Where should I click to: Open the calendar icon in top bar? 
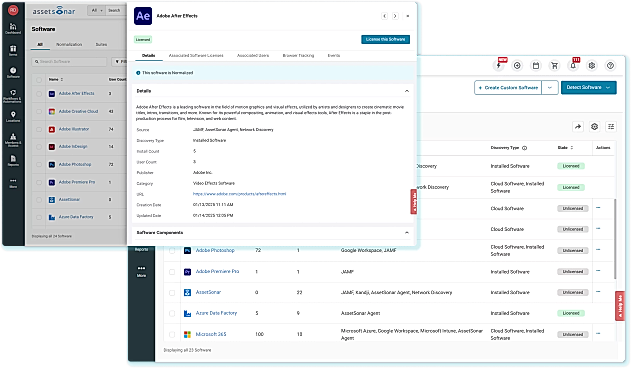click(536, 65)
